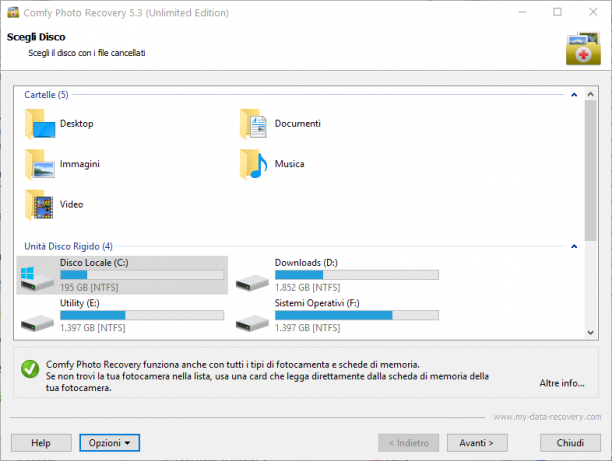Click the vertical scrollbar thumb

590,171
